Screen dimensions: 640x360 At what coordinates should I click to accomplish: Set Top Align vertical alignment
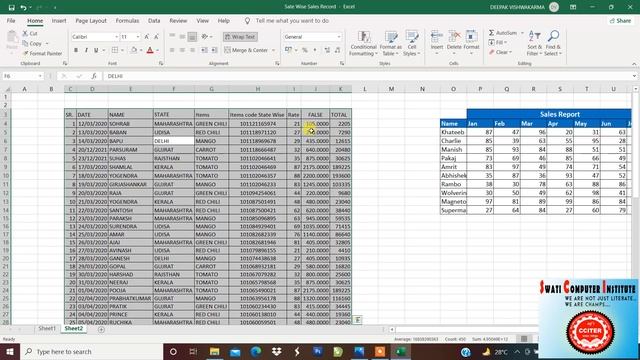point(172,37)
